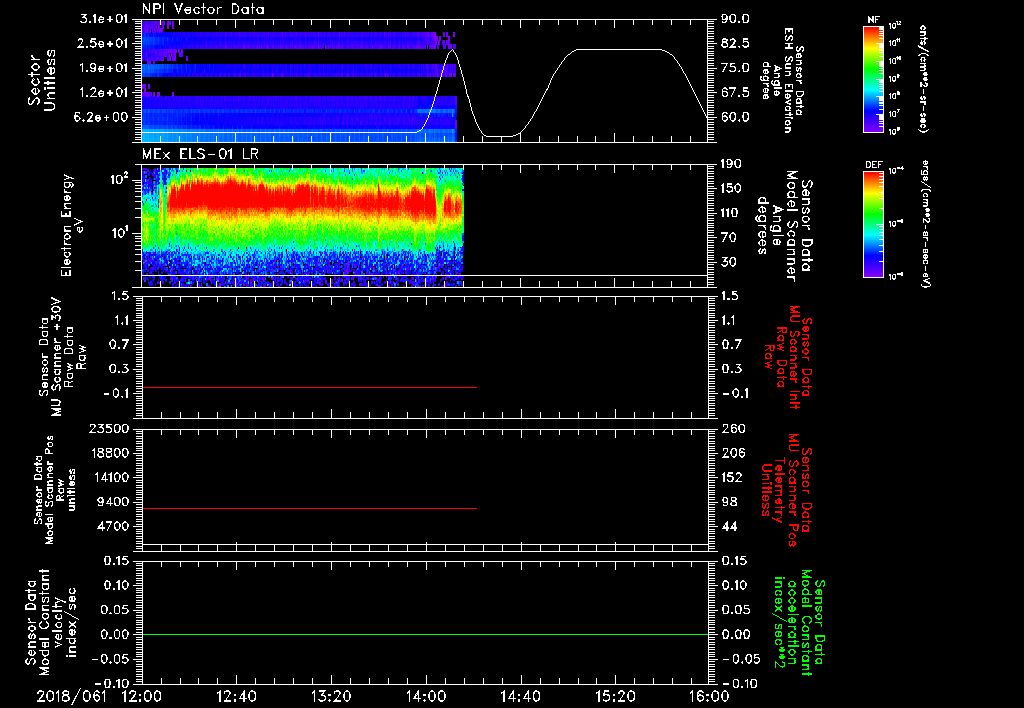Click the "Model Scanner Pos Raw" axis label
The image size is (1024, 708).
tap(54, 490)
